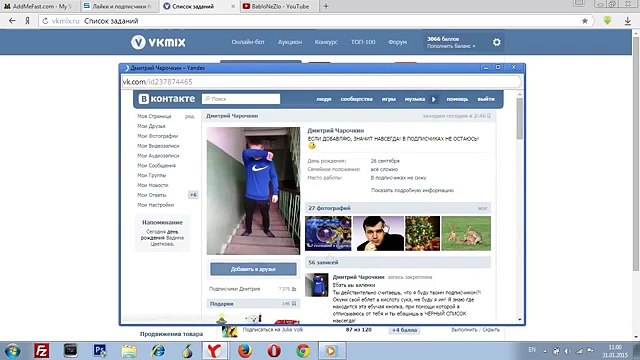Reload the vkmix page
Viewport: 640px width, 360px height.
(x=45, y=21)
